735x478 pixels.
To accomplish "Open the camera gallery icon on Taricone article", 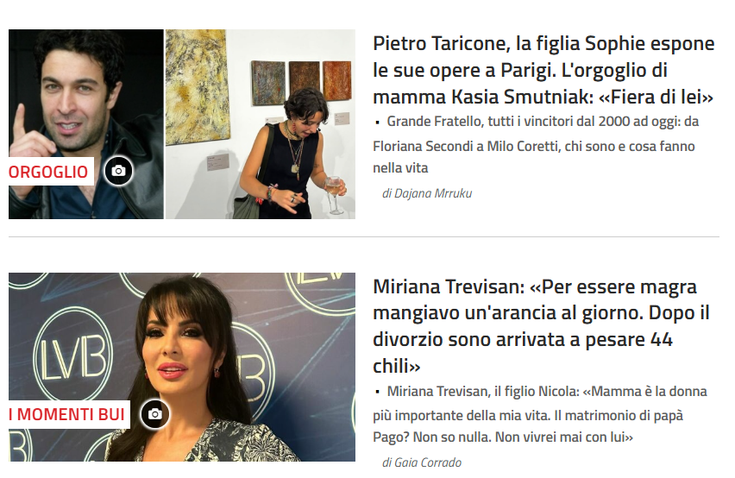I will [118, 171].
